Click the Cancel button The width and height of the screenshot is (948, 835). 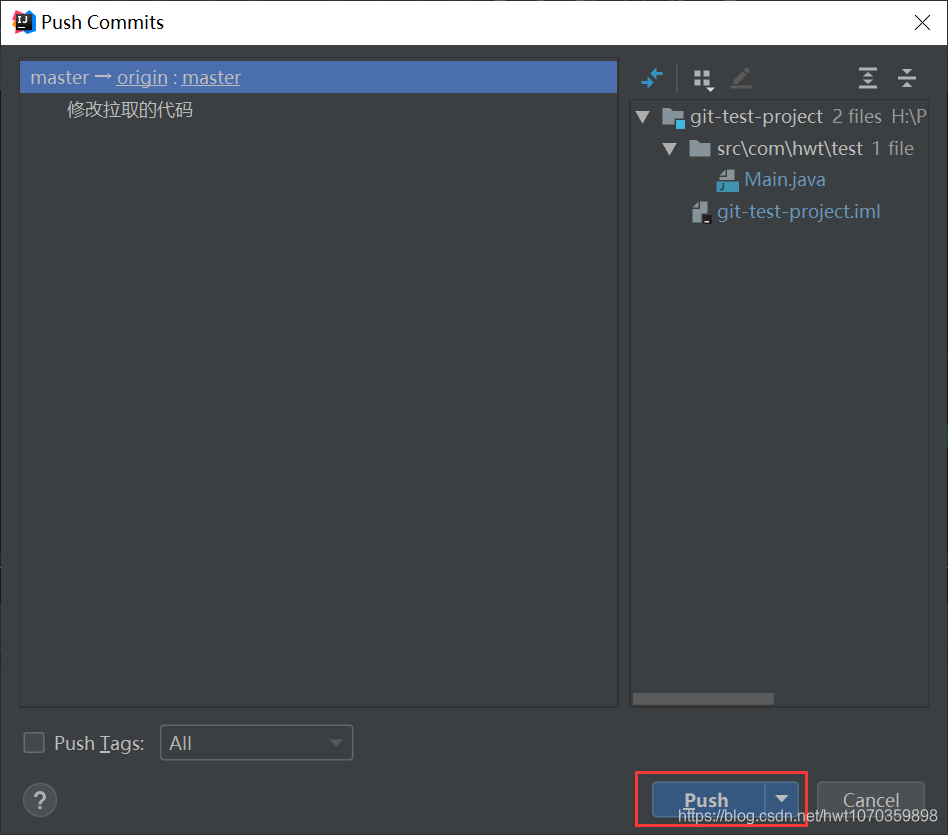871,799
